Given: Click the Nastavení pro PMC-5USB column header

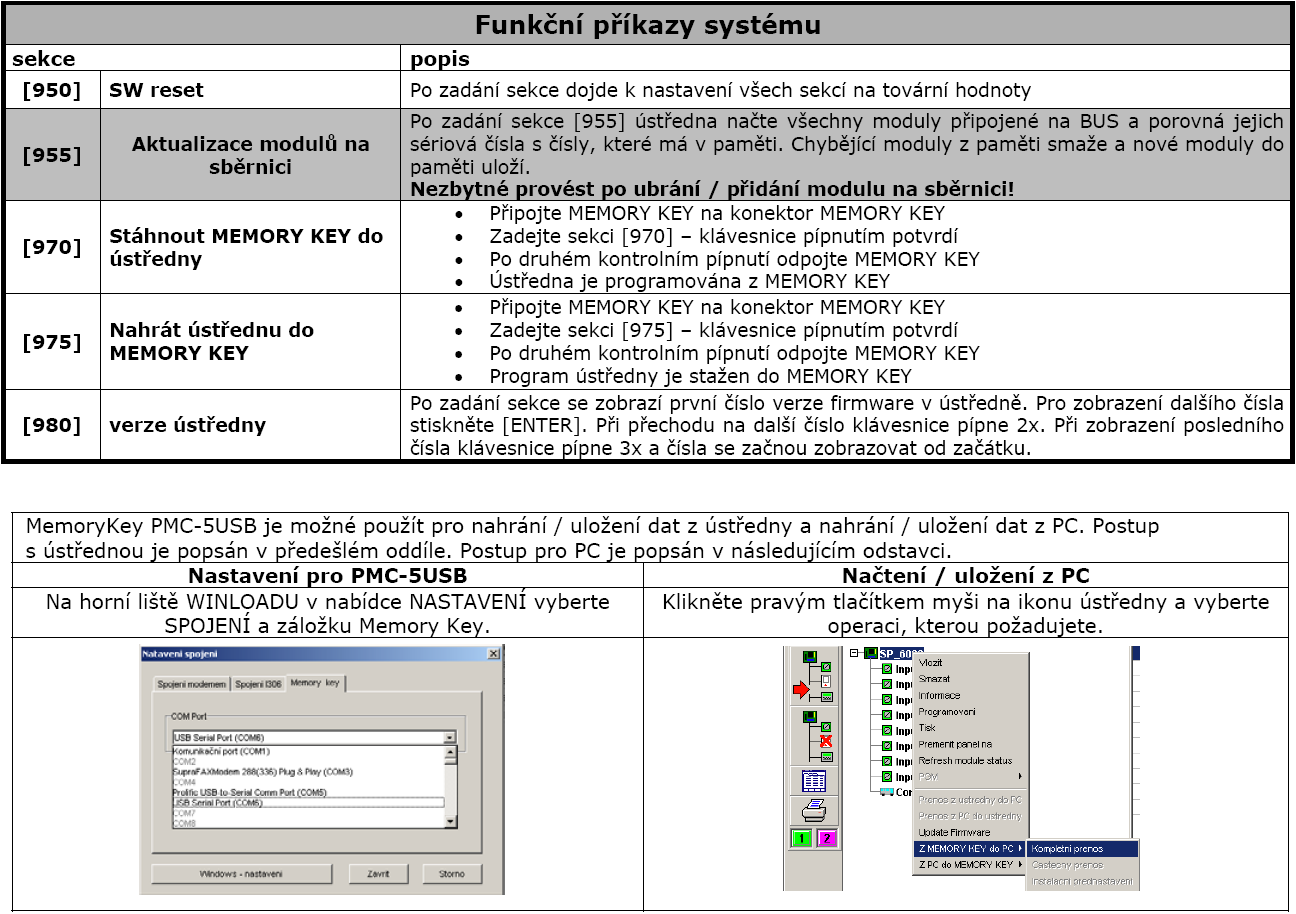Looking at the screenshot, I should [x=328, y=575].
